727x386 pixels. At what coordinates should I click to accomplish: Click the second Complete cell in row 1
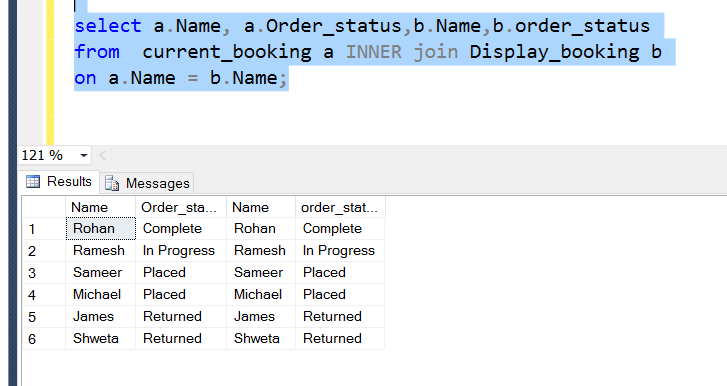click(x=340, y=228)
